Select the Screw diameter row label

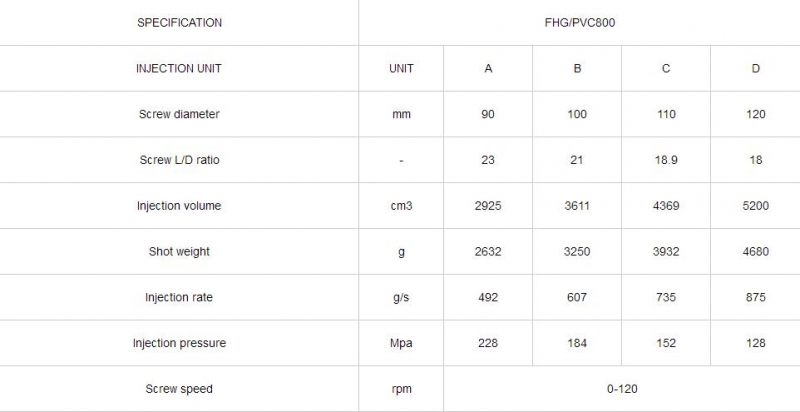coord(179,114)
